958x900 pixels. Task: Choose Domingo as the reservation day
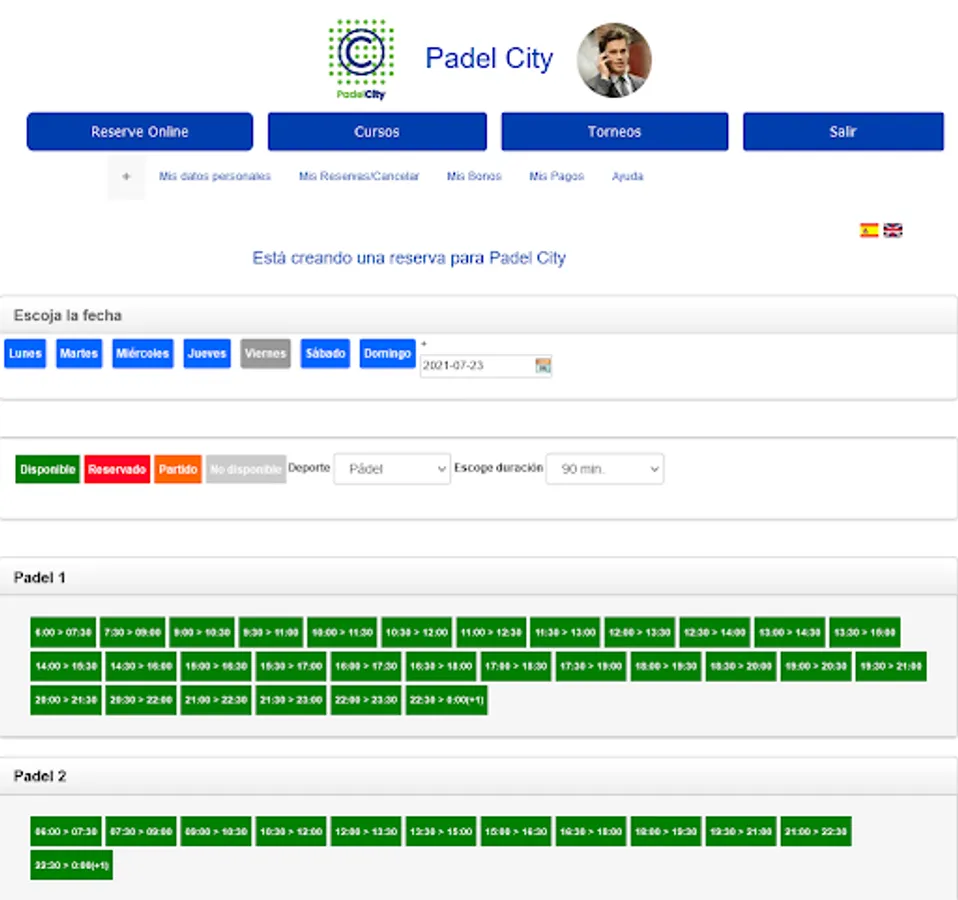click(387, 353)
